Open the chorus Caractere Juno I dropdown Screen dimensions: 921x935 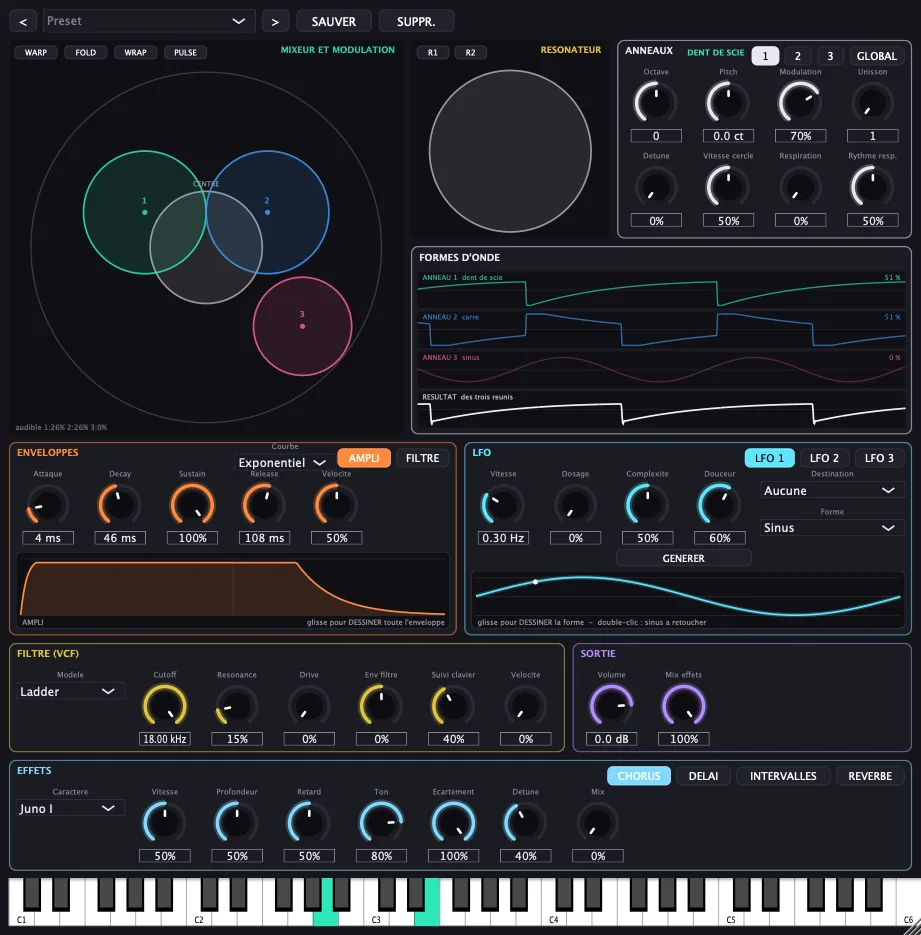point(70,809)
